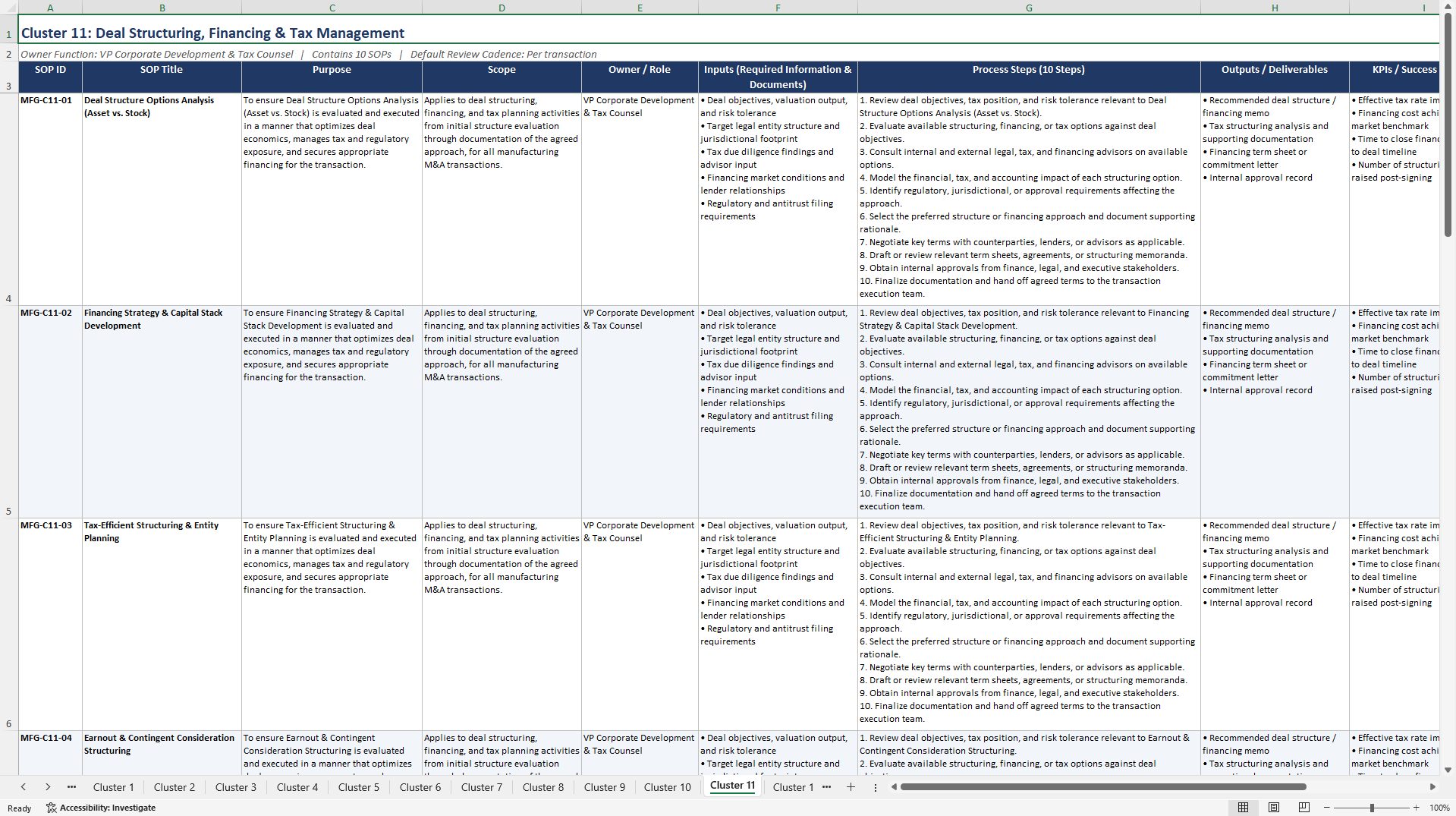Zoom out with minus button

(1327, 808)
